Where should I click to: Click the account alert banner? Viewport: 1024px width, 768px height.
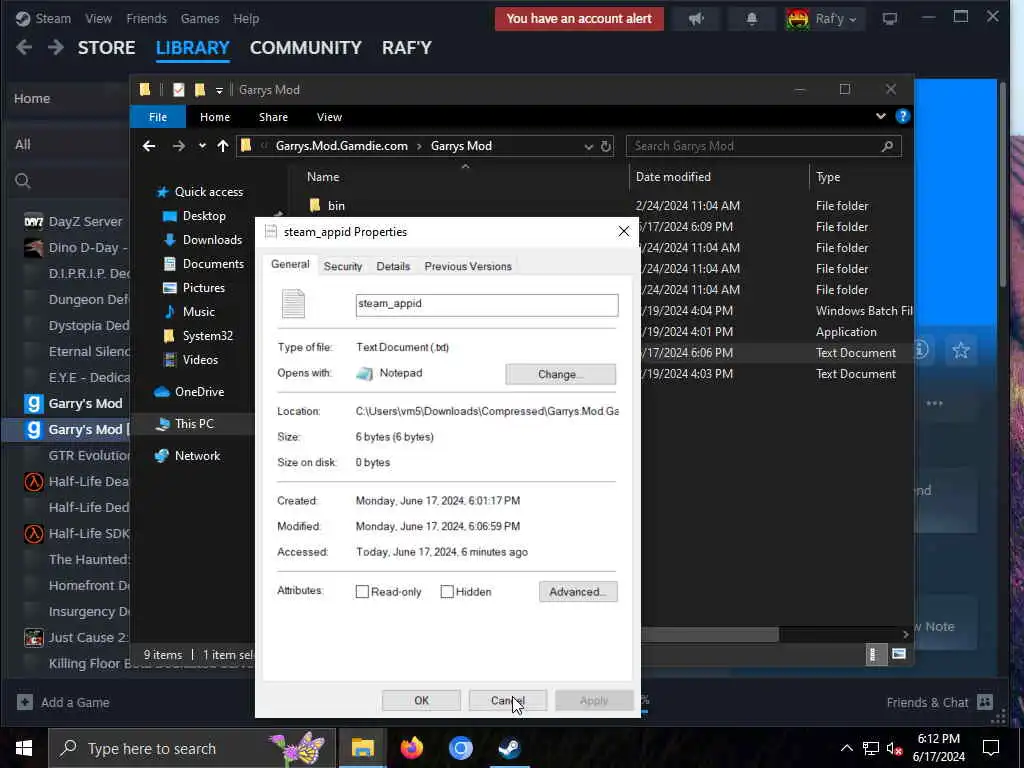coord(579,19)
